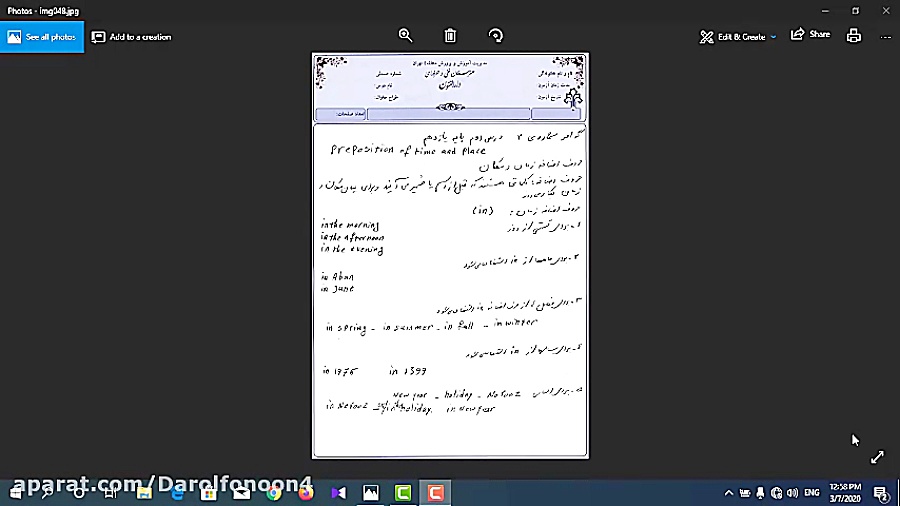Viewport: 900px width, 506px height.
Task: Click the battery tray icon
Action: click(744, 493)
